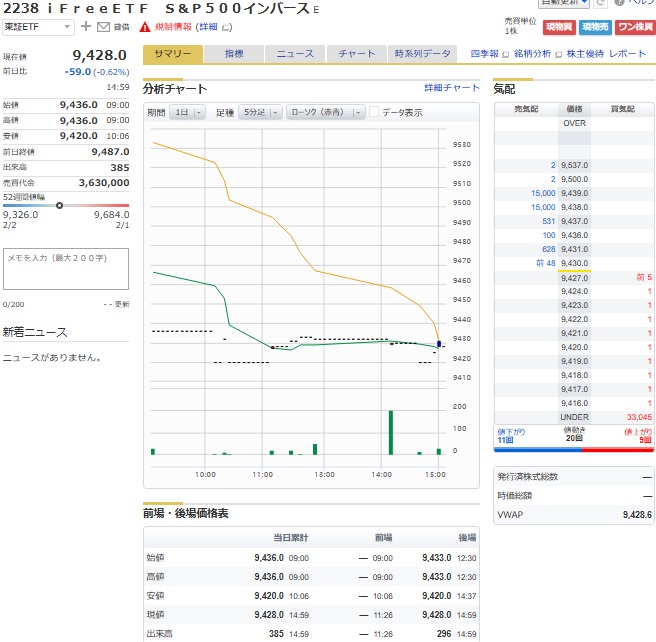Open the 期間 1日 period dropdown
Screen dimensions: 656x642
[187, 113]
